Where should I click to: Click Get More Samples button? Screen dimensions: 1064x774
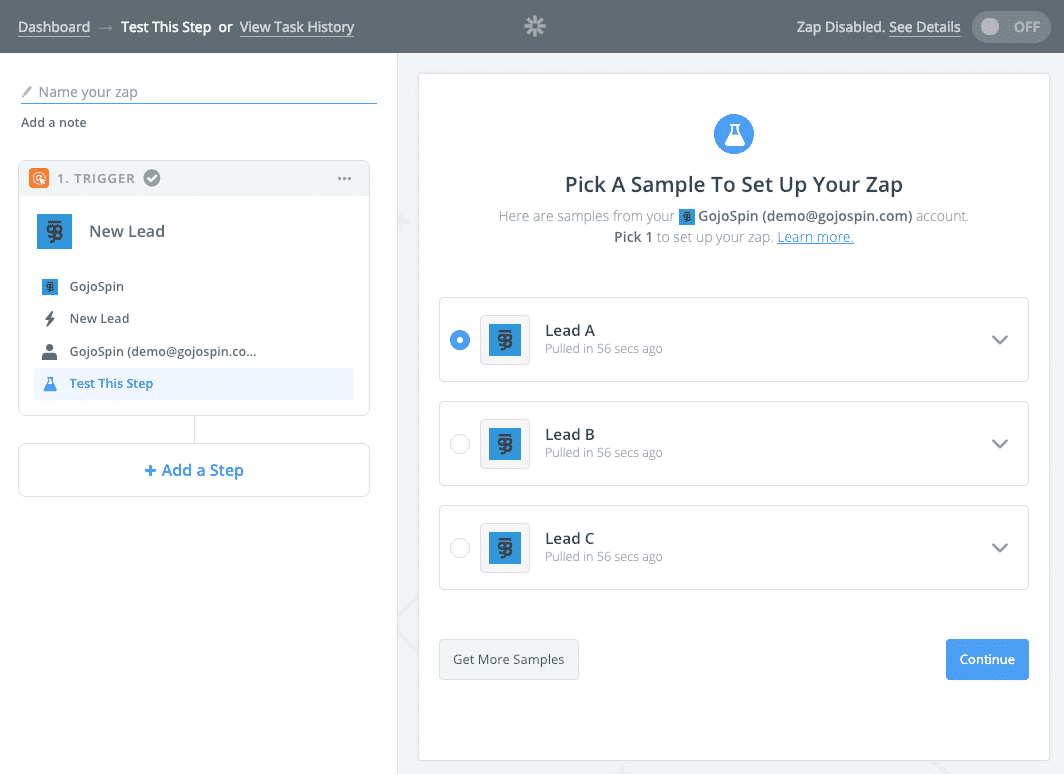(509, 659)
